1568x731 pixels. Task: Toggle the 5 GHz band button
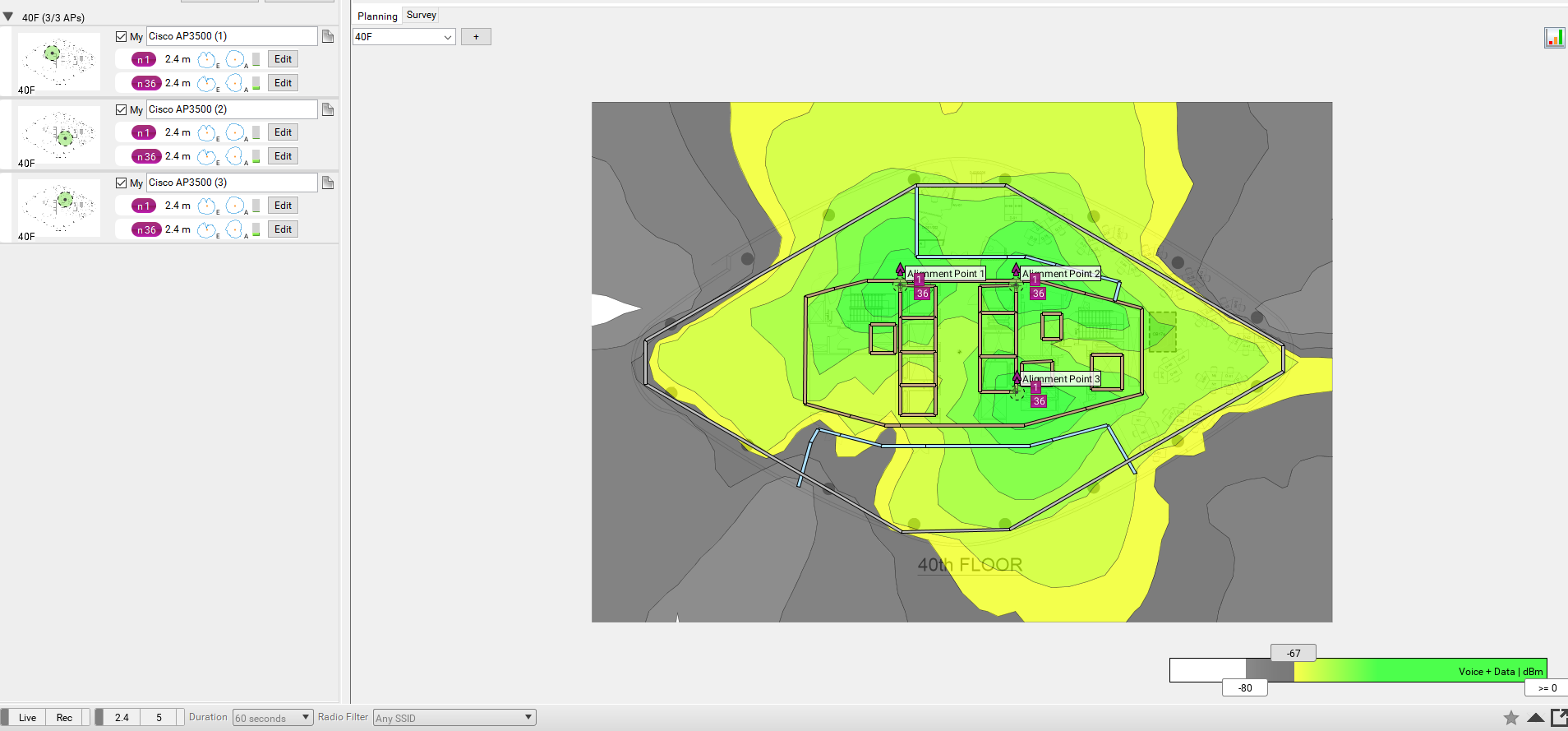click(159, 718)
